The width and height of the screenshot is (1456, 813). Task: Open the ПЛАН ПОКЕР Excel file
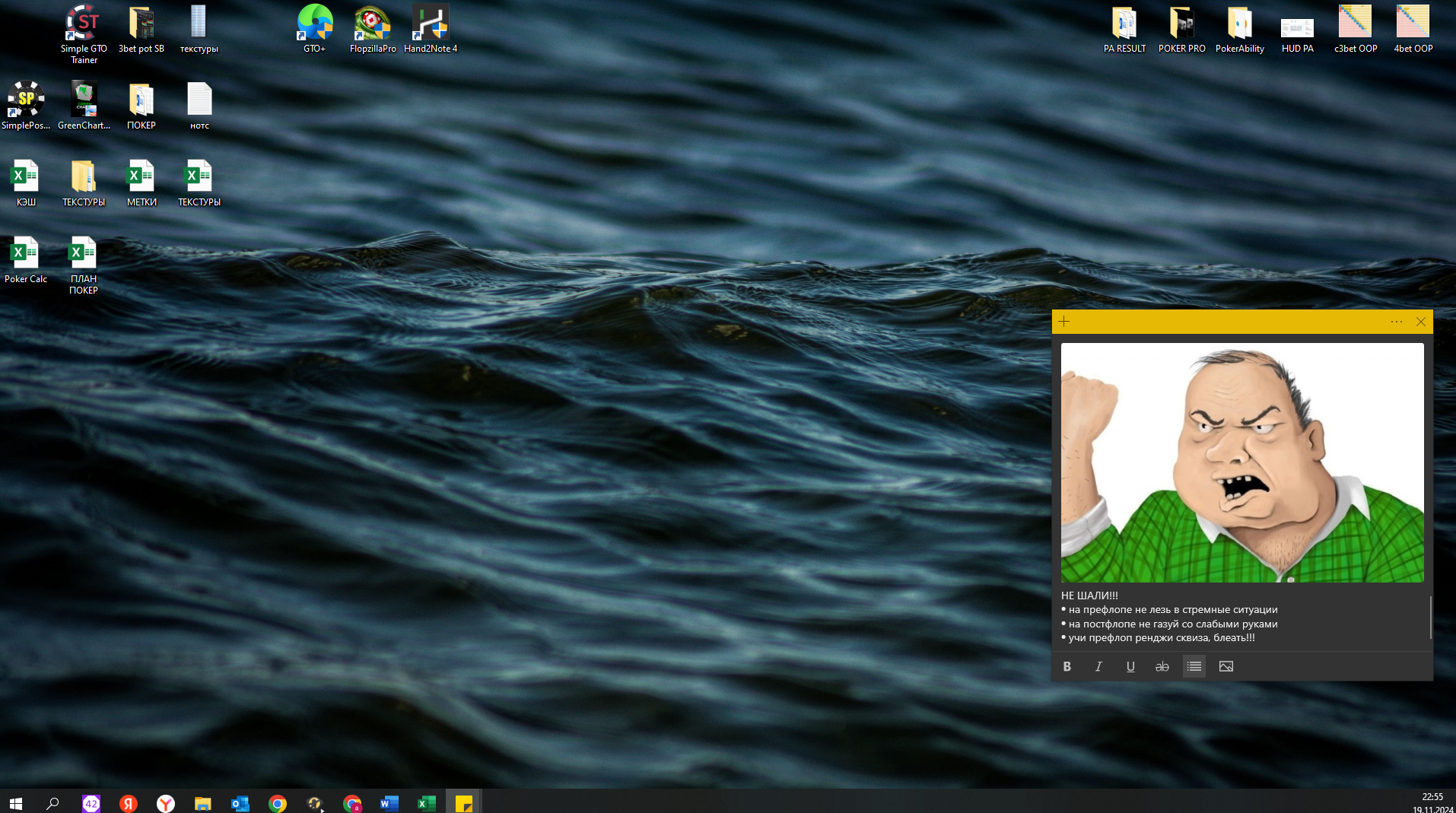pyautogui.click(x=84, y=265)
